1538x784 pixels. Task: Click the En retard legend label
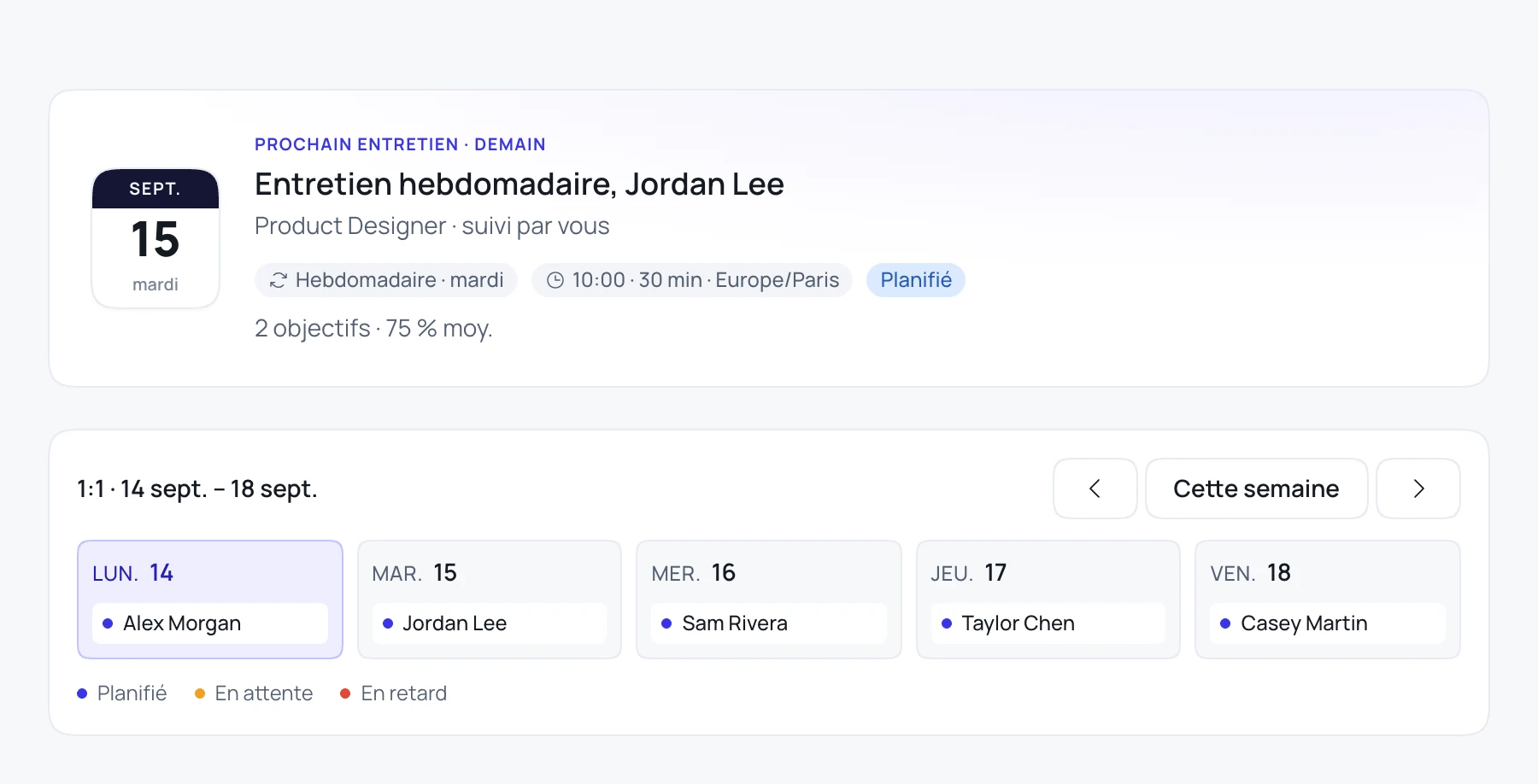point(404,693)
